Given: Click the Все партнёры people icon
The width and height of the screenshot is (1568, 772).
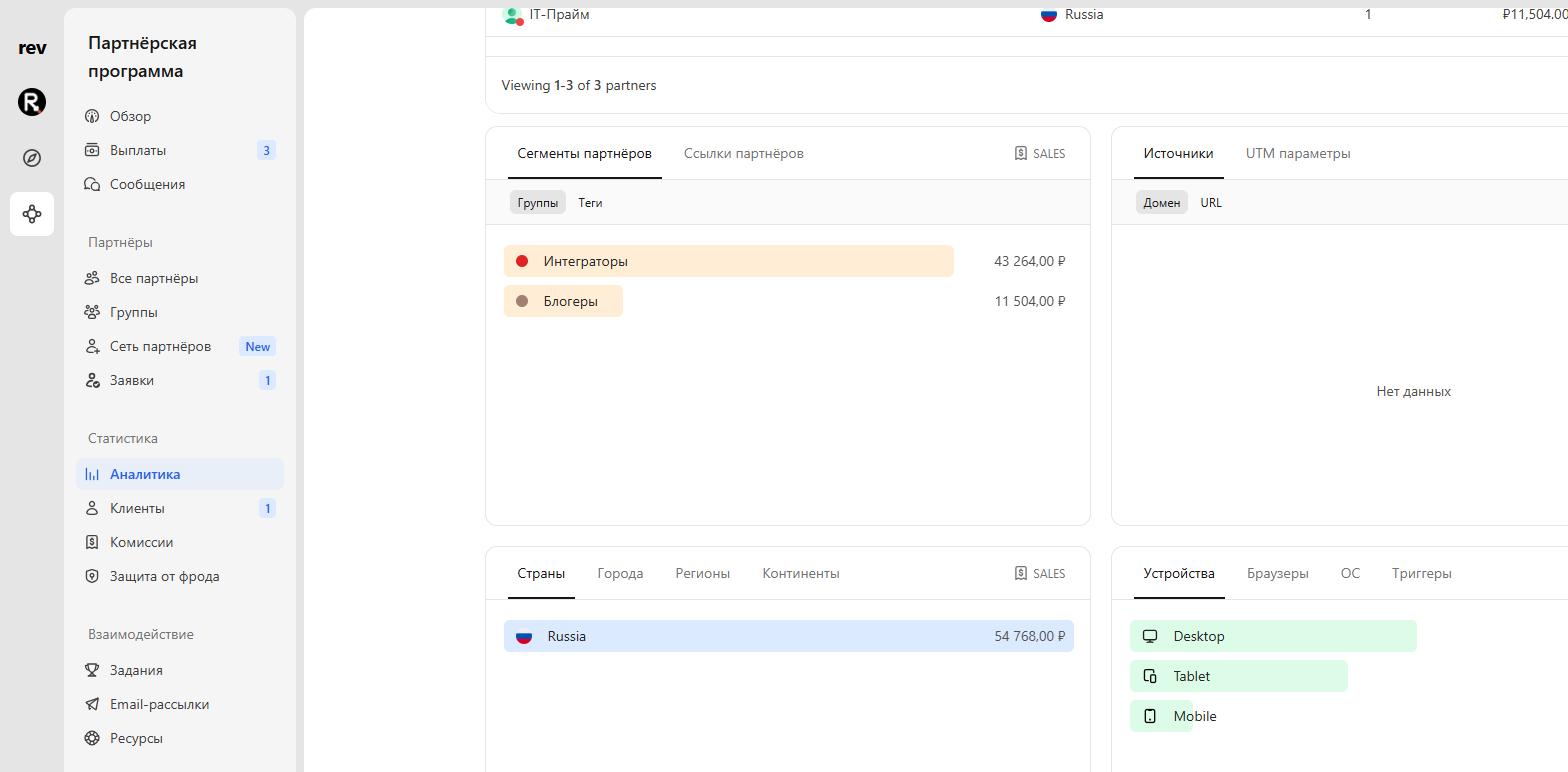Looking at the screenshot, I should 92,278.
